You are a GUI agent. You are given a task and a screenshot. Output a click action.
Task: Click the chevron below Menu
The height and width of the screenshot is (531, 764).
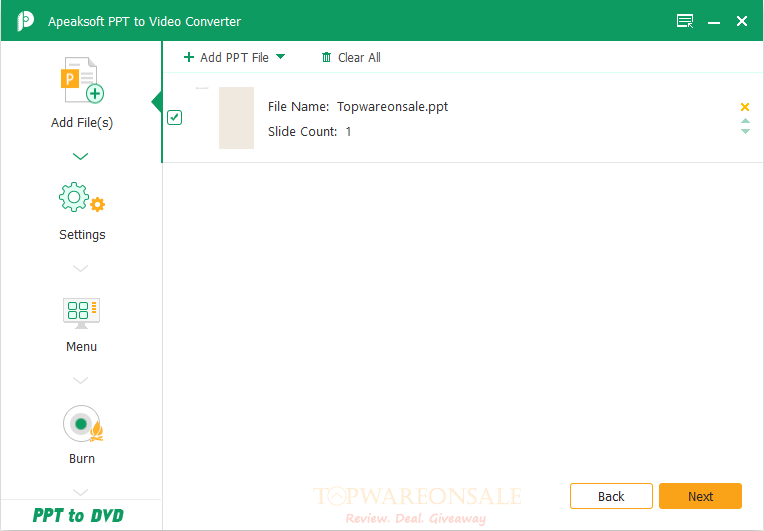click(80, 380)
